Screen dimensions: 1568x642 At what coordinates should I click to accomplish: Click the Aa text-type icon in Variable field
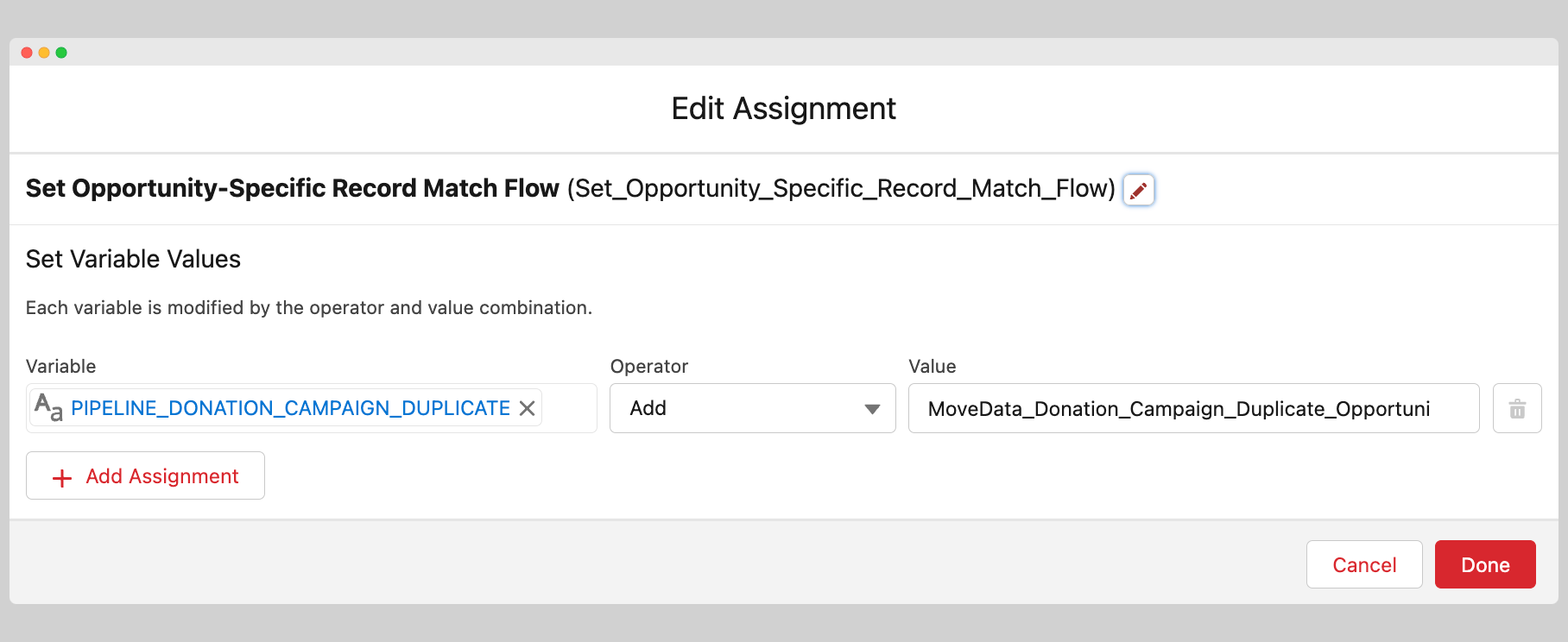(48, 407)
